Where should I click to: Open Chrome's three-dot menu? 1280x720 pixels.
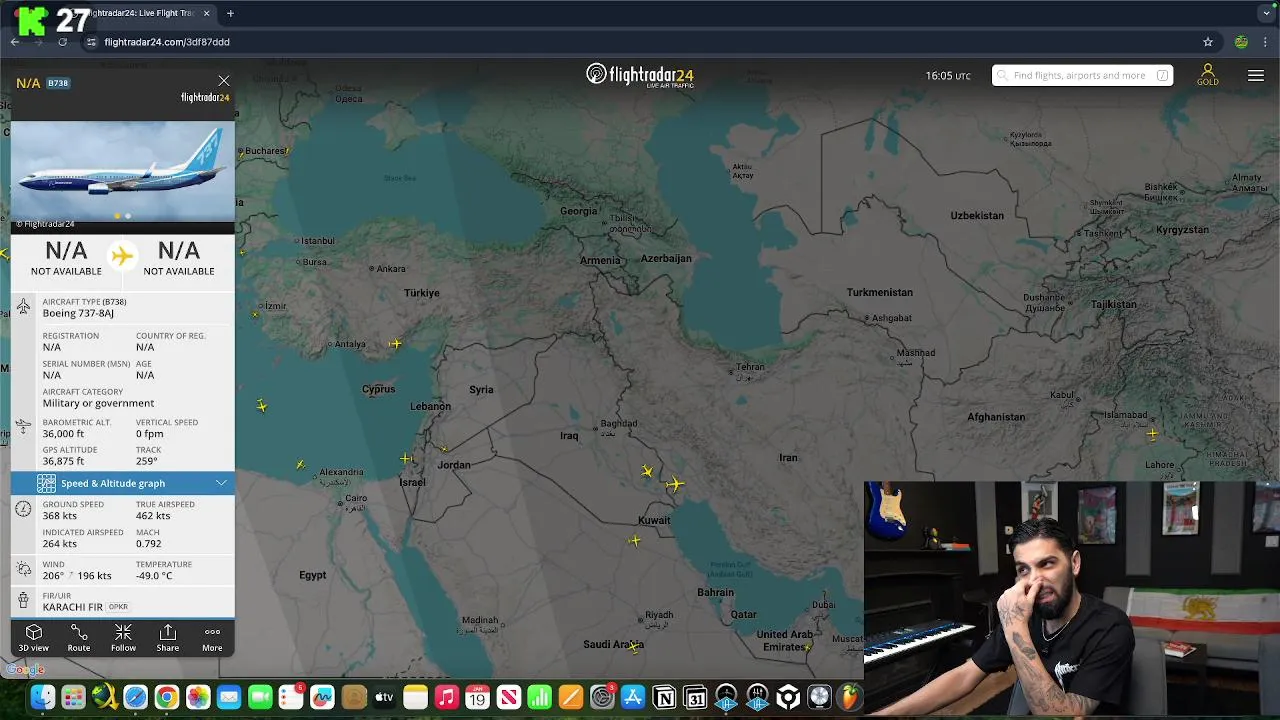pos(1266,42)
